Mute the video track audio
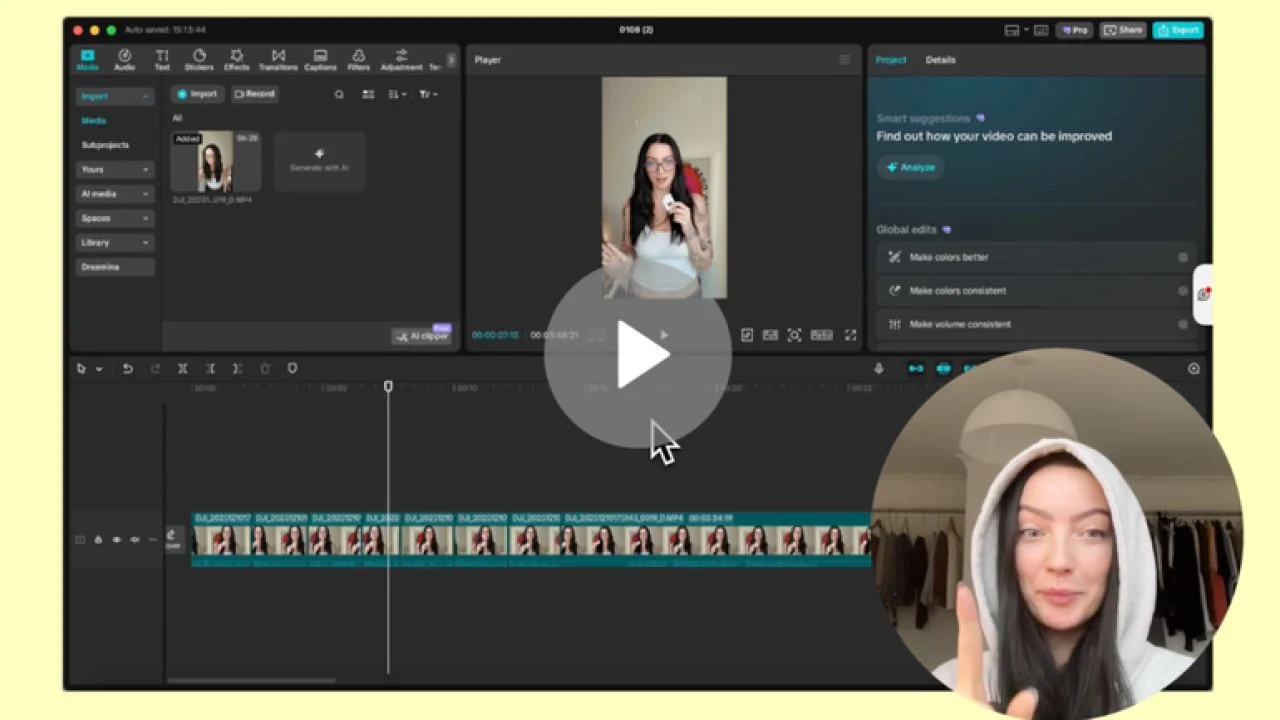1280x720 pixels. coord(134,540)
